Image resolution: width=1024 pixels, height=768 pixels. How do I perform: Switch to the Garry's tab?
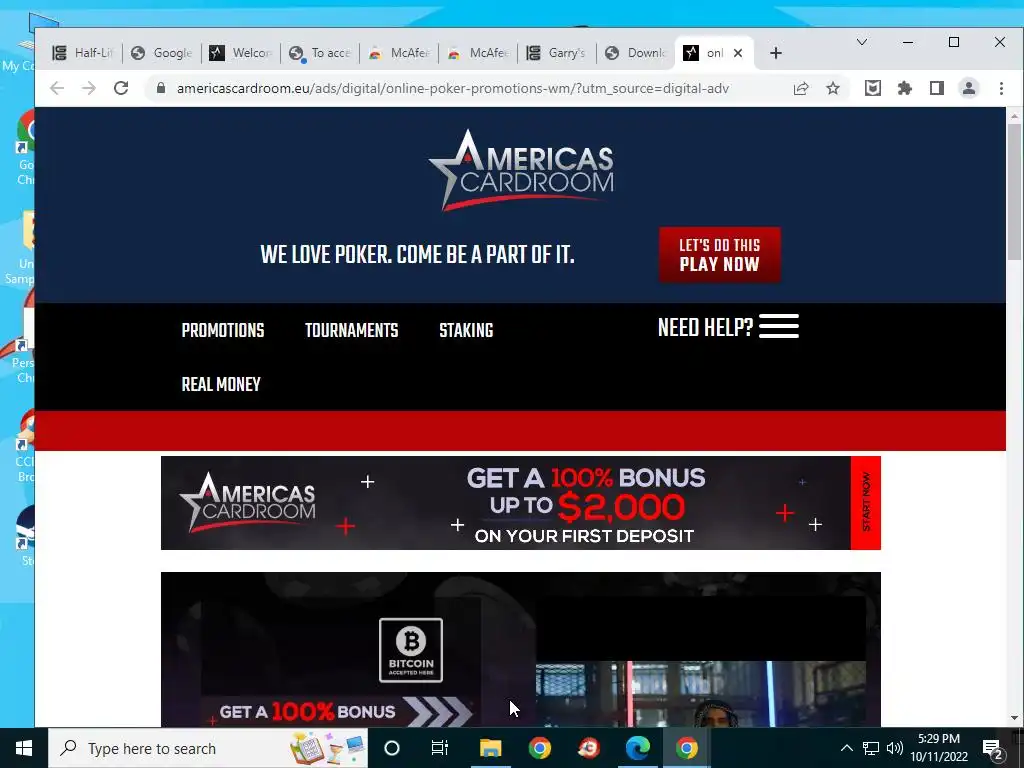tap(557, 53)
